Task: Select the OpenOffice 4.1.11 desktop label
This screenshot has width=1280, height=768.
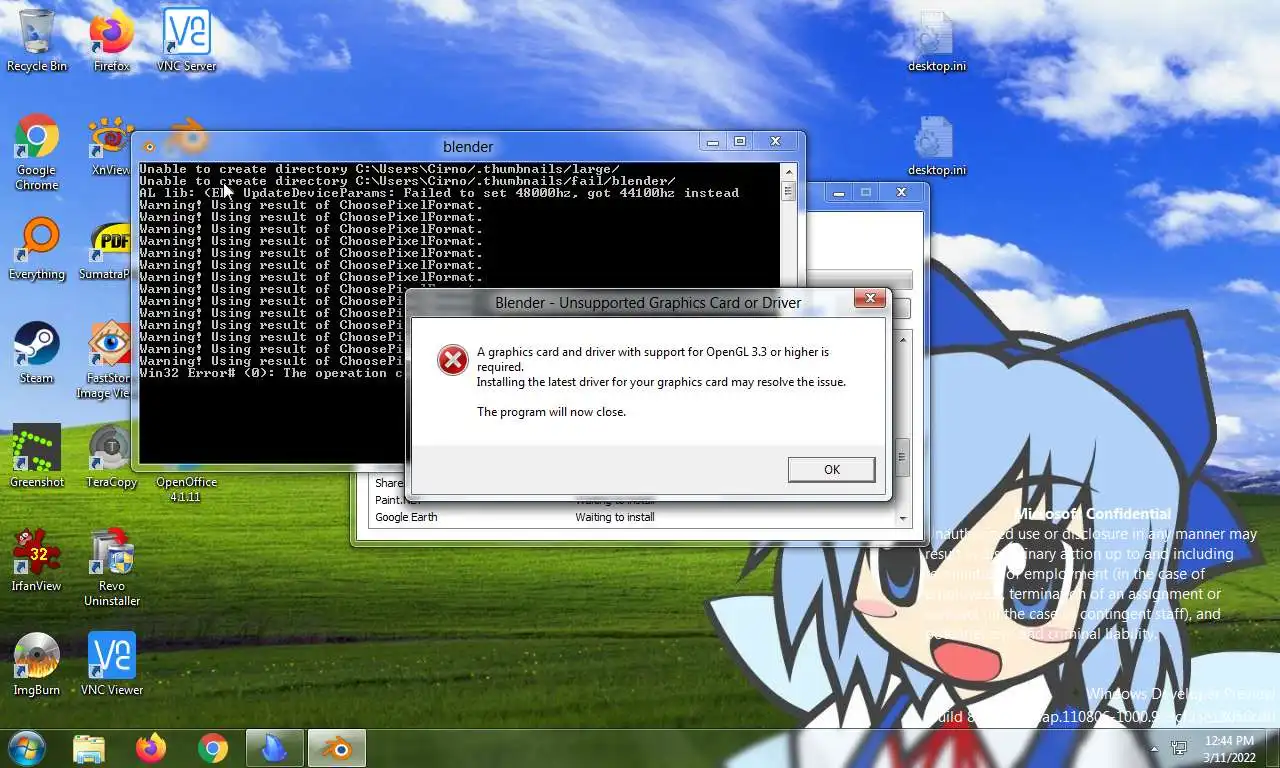Action: click(x=186, y=489)
